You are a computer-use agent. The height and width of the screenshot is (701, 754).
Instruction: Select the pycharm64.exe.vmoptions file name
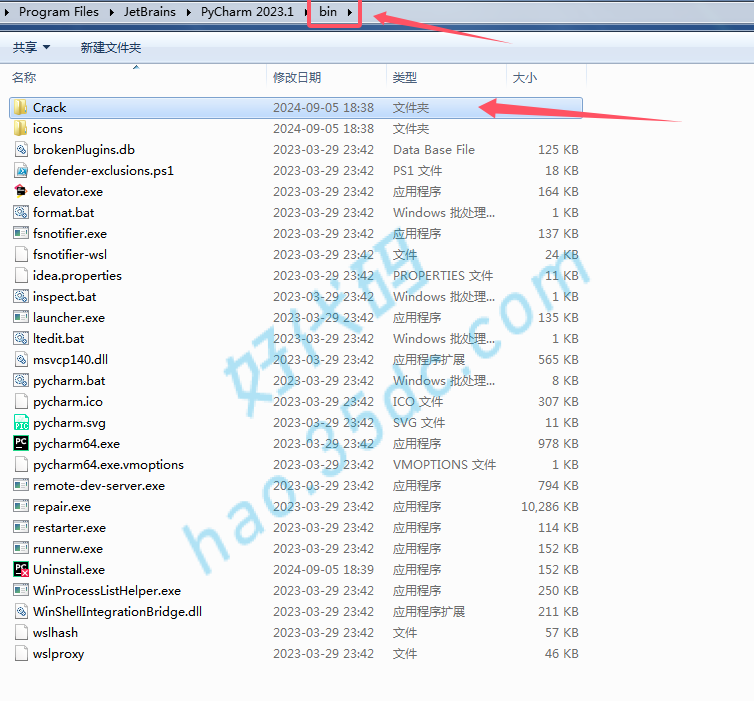point(108,464)
